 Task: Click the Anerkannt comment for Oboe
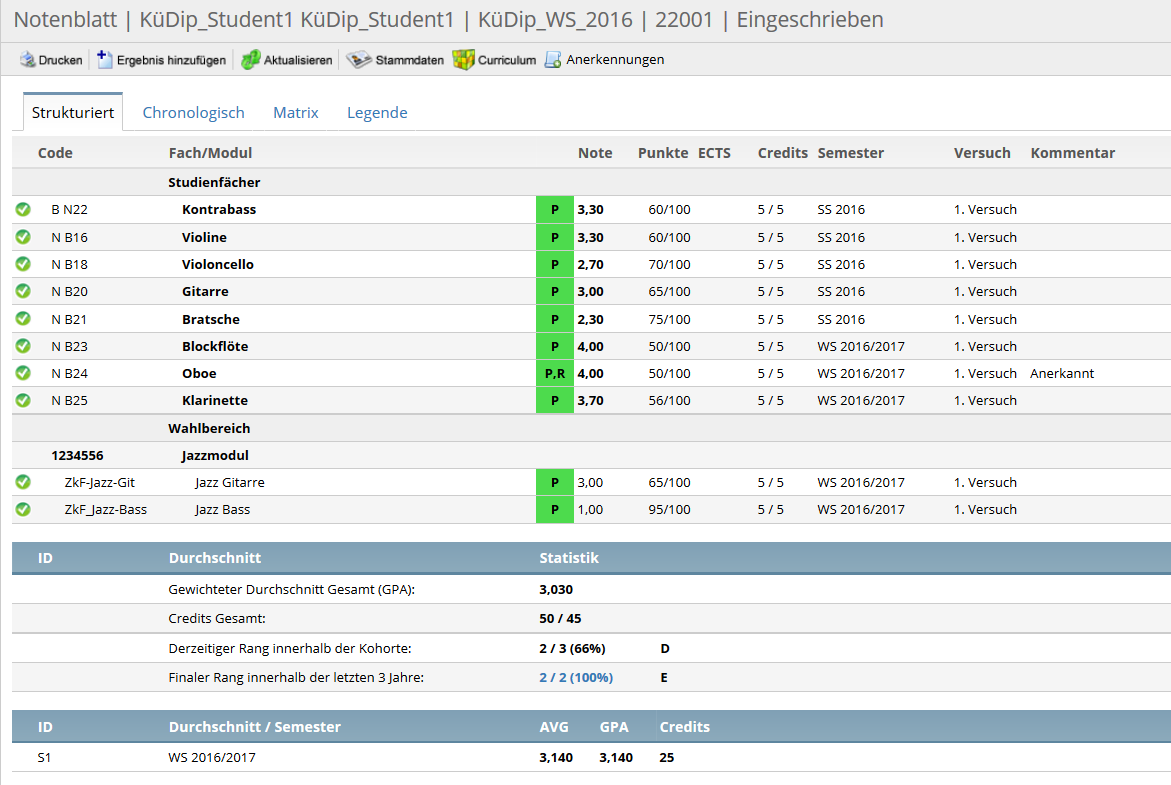click(1062, 373)
